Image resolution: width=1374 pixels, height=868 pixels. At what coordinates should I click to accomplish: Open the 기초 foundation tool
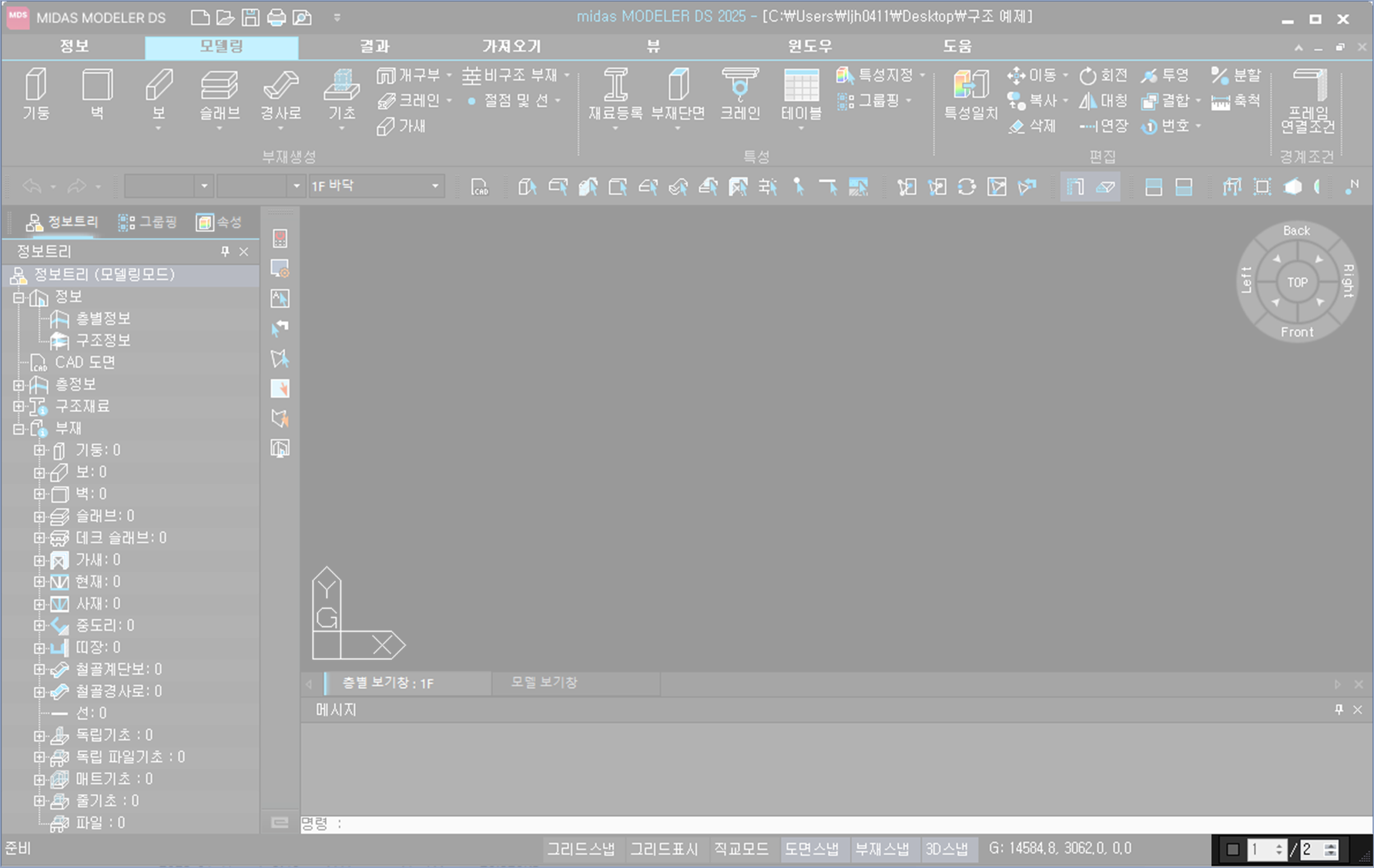click(341, 94)
